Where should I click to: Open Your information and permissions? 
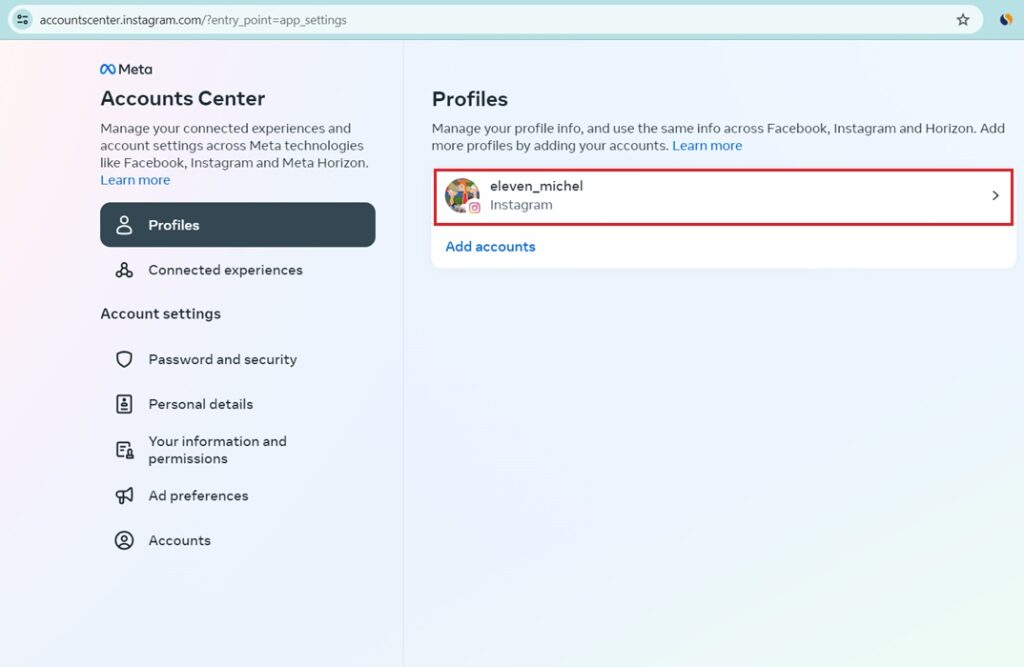click(x=217, y=449)
